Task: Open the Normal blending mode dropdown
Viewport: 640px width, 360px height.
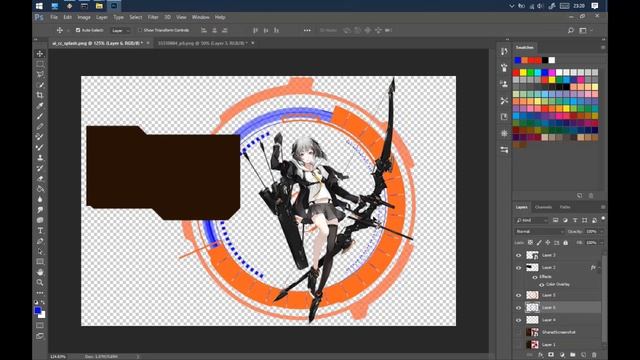Action: (x=539, y=231)
